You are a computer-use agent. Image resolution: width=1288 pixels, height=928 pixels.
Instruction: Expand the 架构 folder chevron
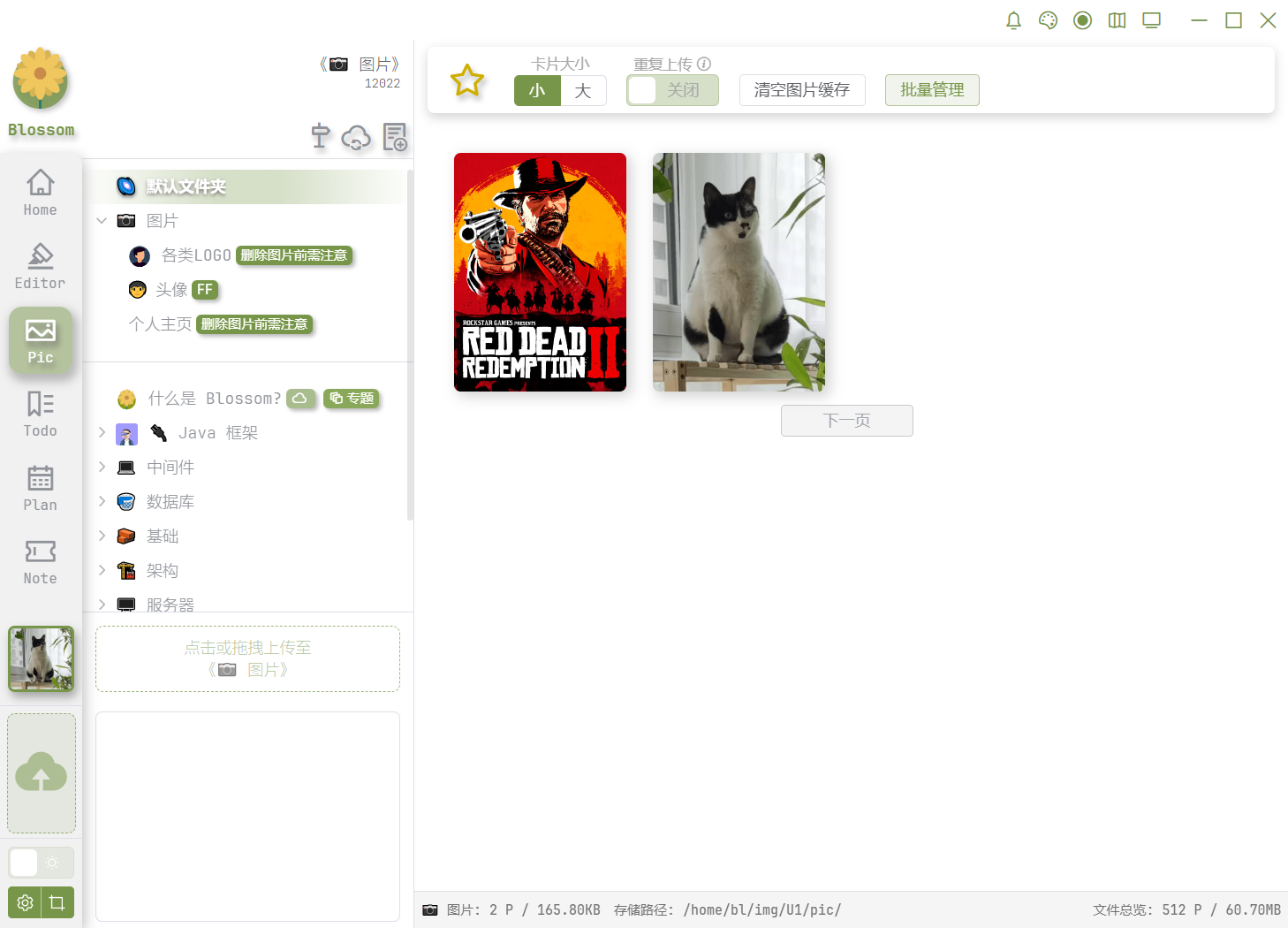click(102, 570)
